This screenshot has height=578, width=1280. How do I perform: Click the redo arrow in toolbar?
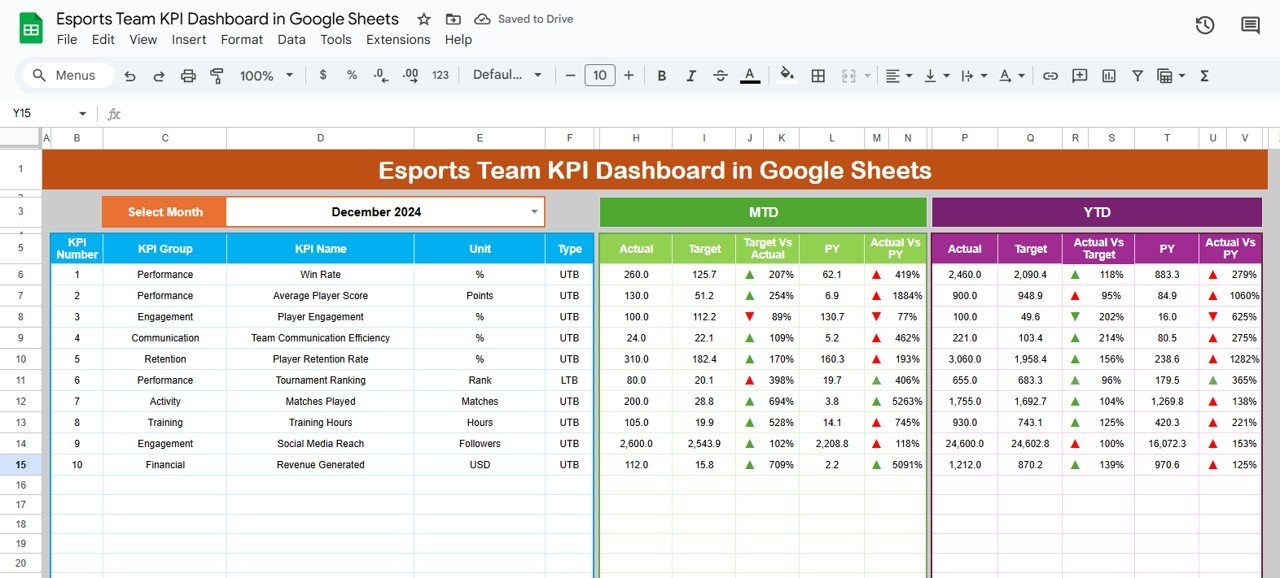(x=159, y=75)
